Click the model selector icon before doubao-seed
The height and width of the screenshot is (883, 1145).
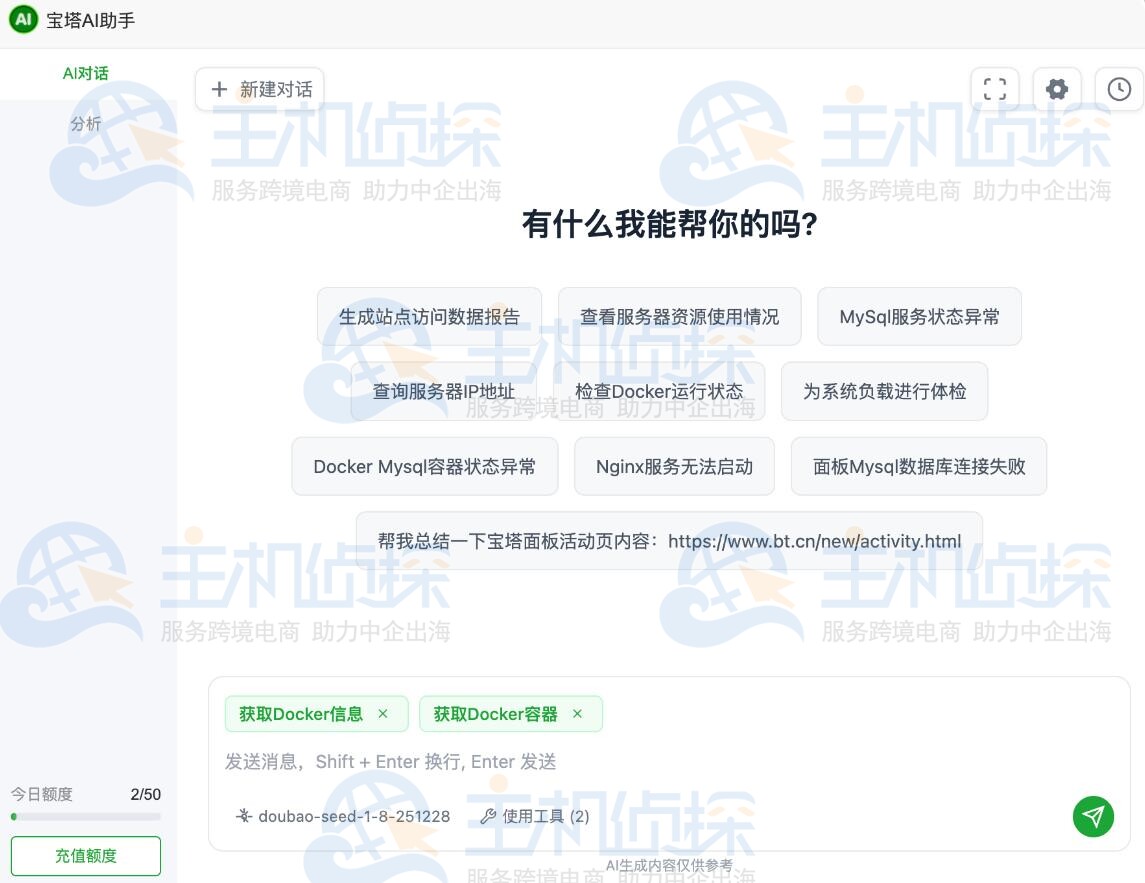243,816
